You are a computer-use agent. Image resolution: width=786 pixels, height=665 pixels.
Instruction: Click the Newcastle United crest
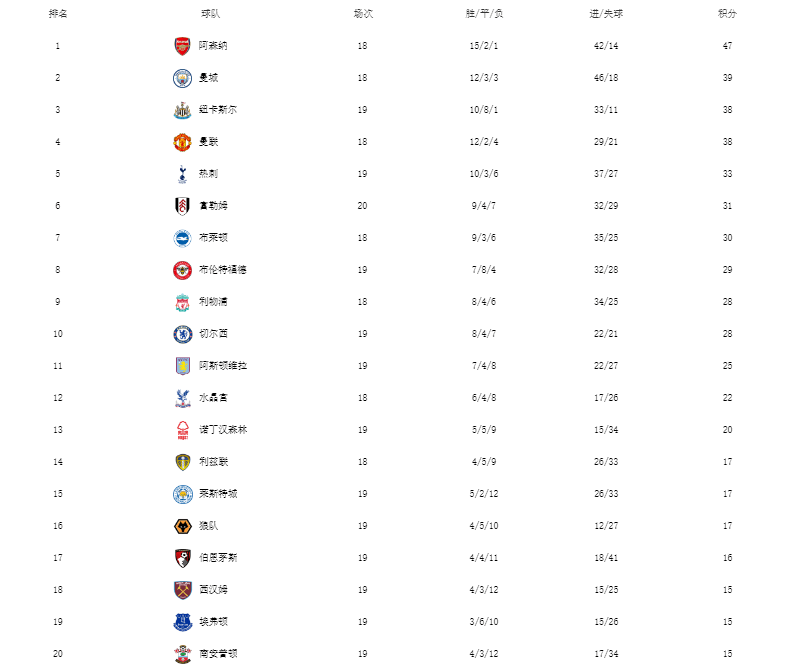click(182, 110)
